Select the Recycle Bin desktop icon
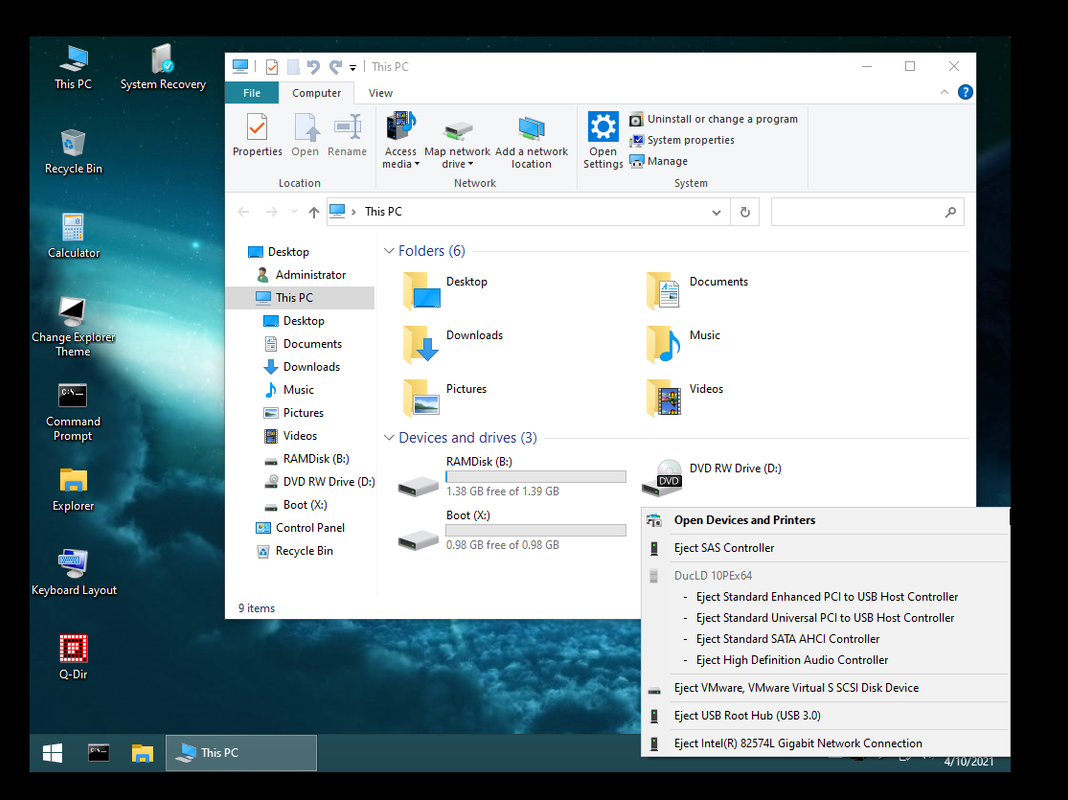 73,152
